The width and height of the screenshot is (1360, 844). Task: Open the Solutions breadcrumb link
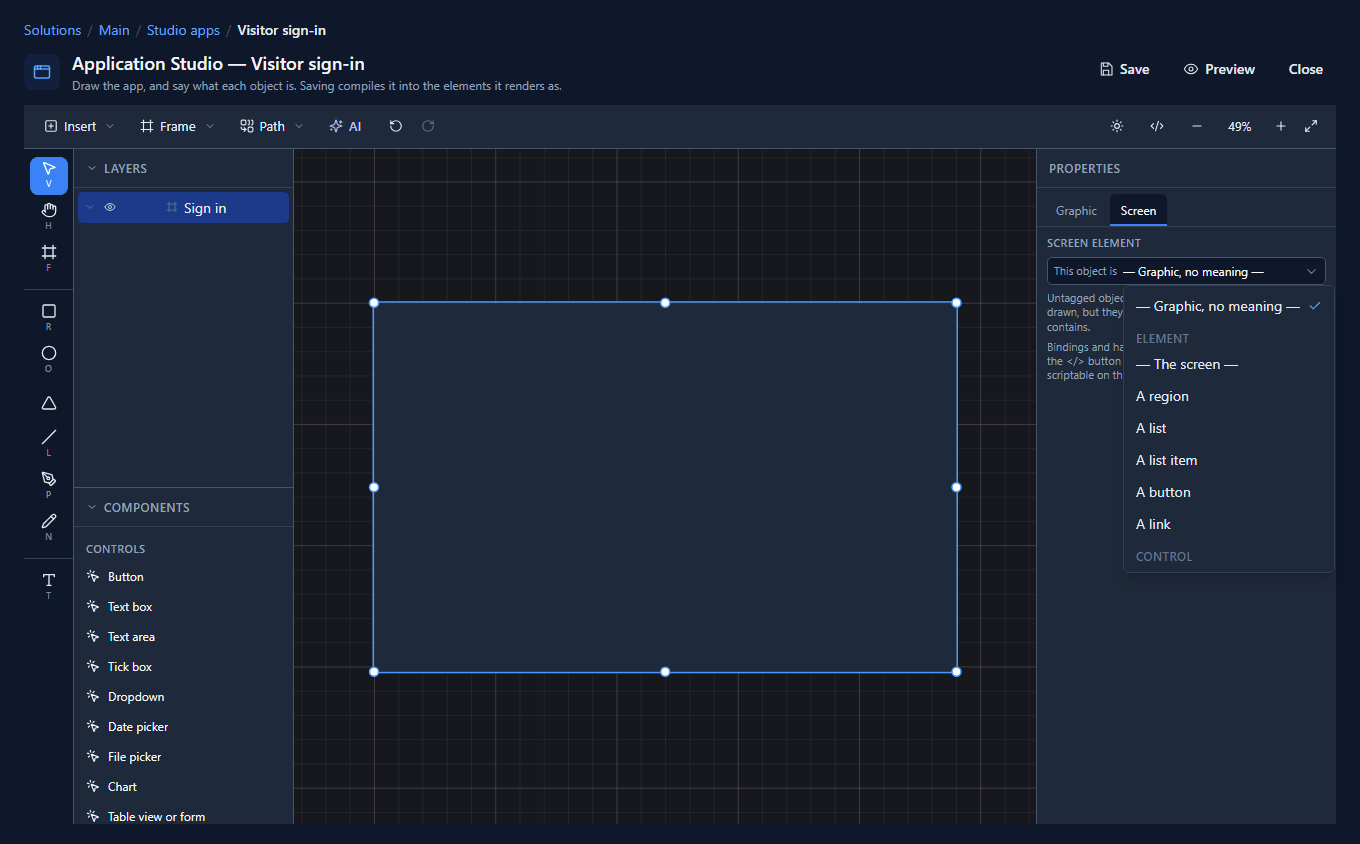coord(52,30)
